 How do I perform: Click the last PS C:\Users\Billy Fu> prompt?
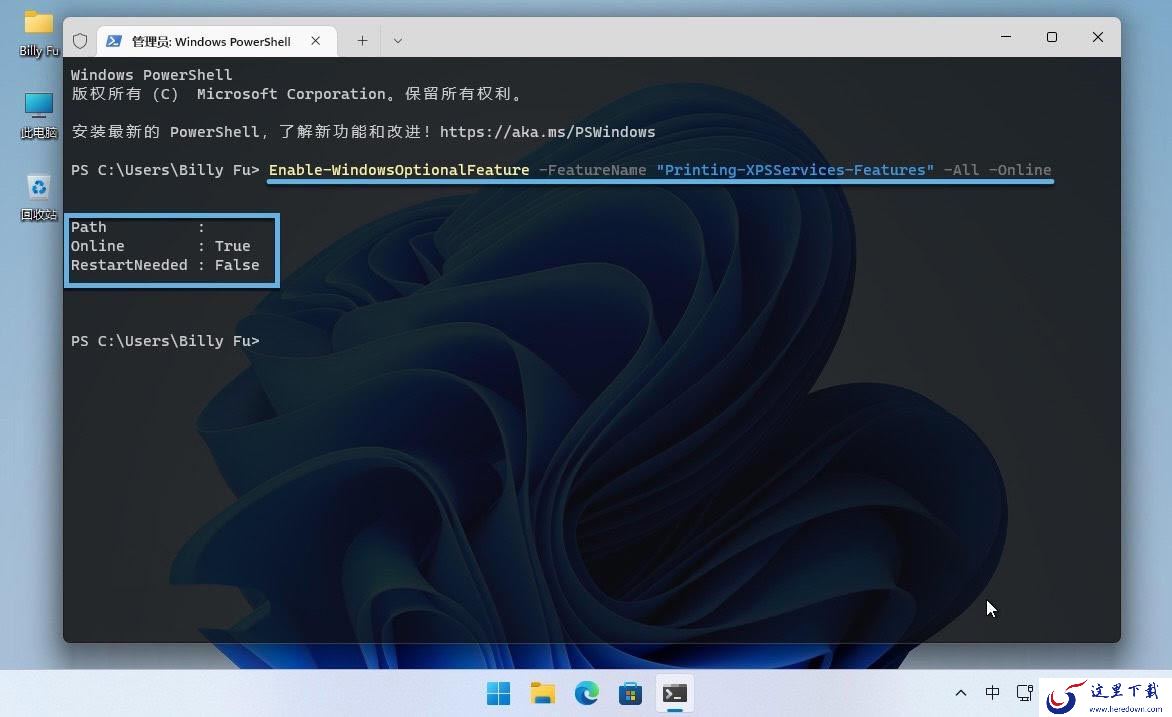pyautogui.click(x=165, y=341)
